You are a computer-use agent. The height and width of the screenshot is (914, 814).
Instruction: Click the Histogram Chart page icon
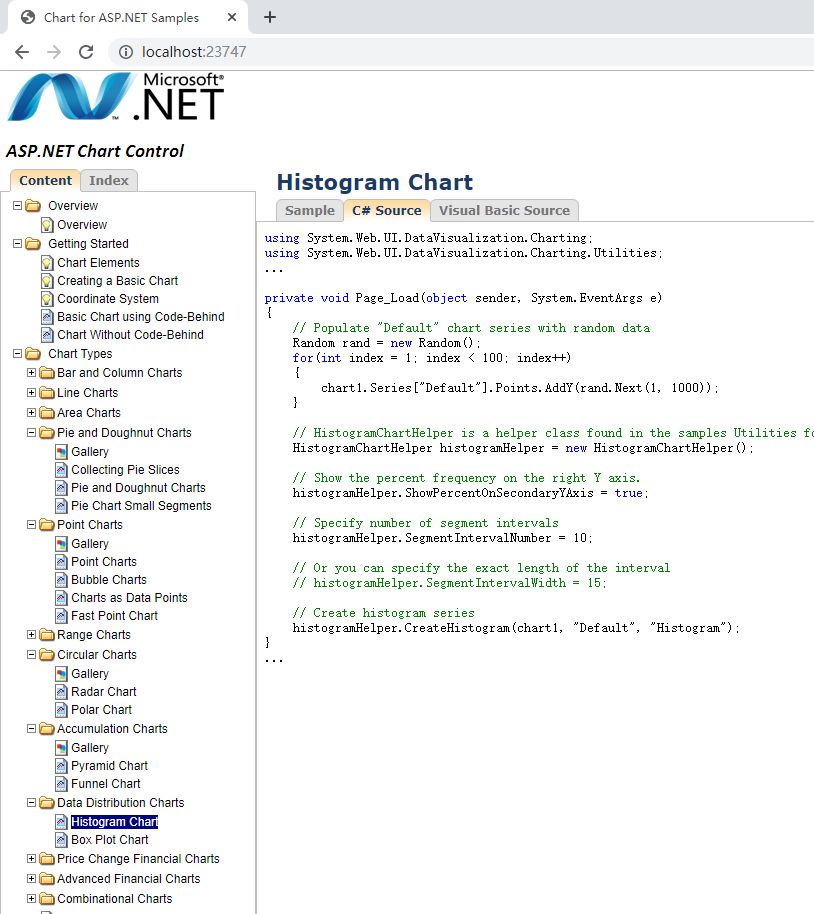click(61, 822)
